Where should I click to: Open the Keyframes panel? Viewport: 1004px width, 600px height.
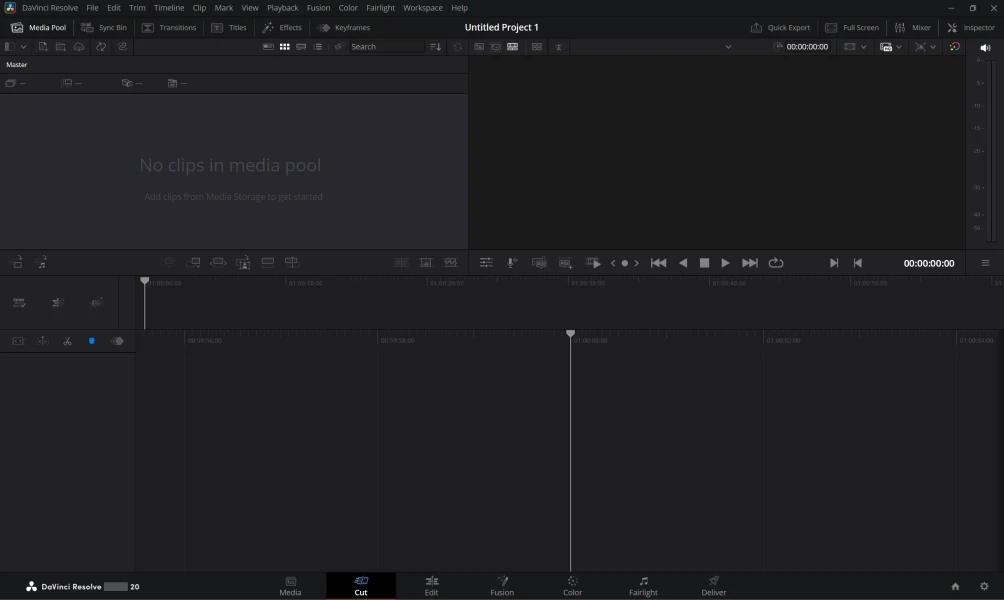(344, 28)
